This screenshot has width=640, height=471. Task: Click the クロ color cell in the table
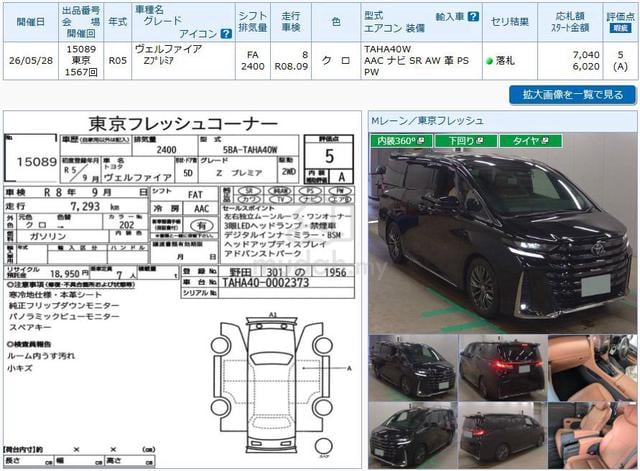(x=336, y=61)
